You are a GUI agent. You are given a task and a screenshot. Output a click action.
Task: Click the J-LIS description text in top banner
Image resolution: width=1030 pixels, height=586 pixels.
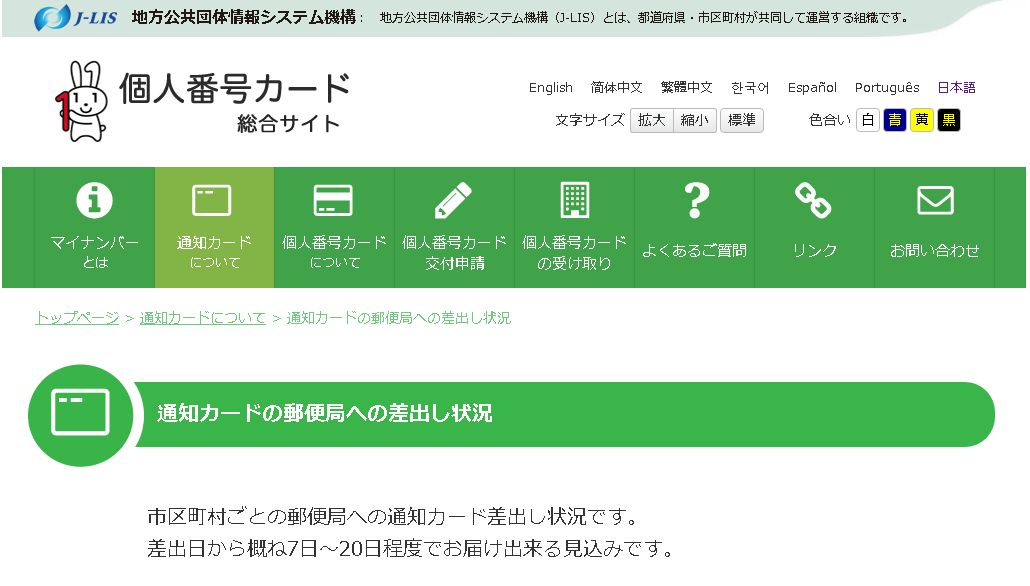(644, 18)
